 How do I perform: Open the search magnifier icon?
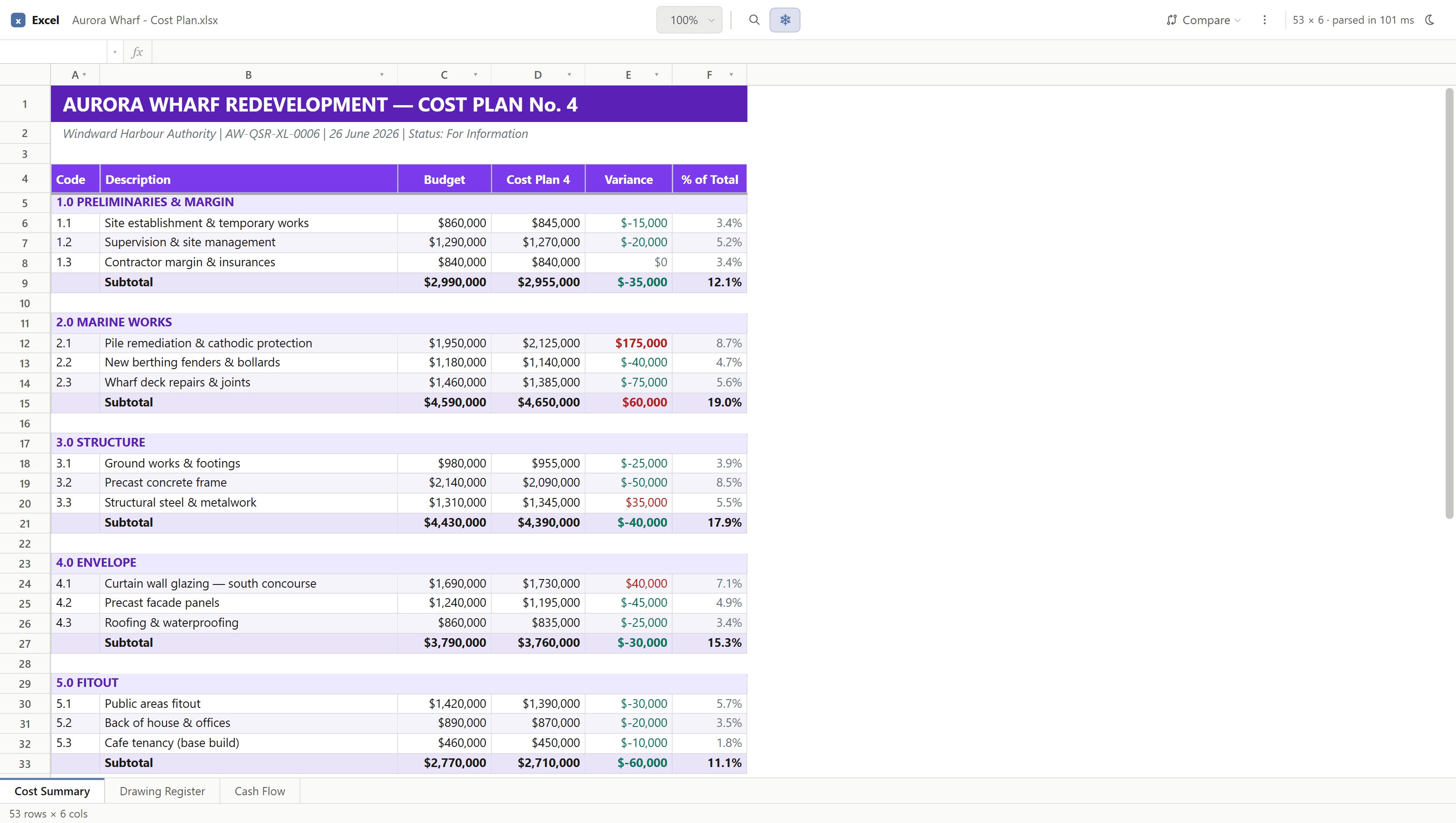(x=754, y=20)
